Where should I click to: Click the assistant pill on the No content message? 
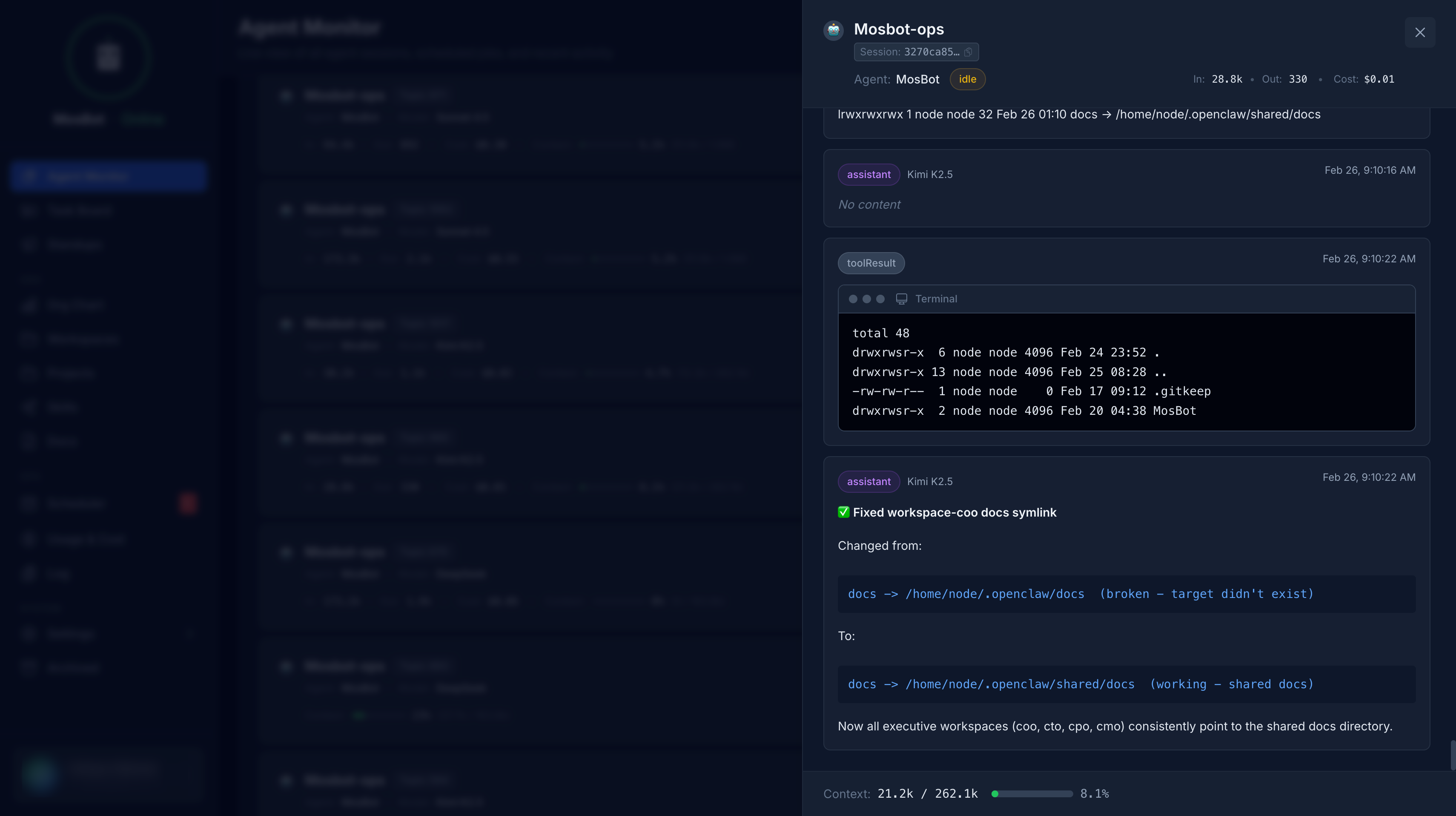pos(868,174)
